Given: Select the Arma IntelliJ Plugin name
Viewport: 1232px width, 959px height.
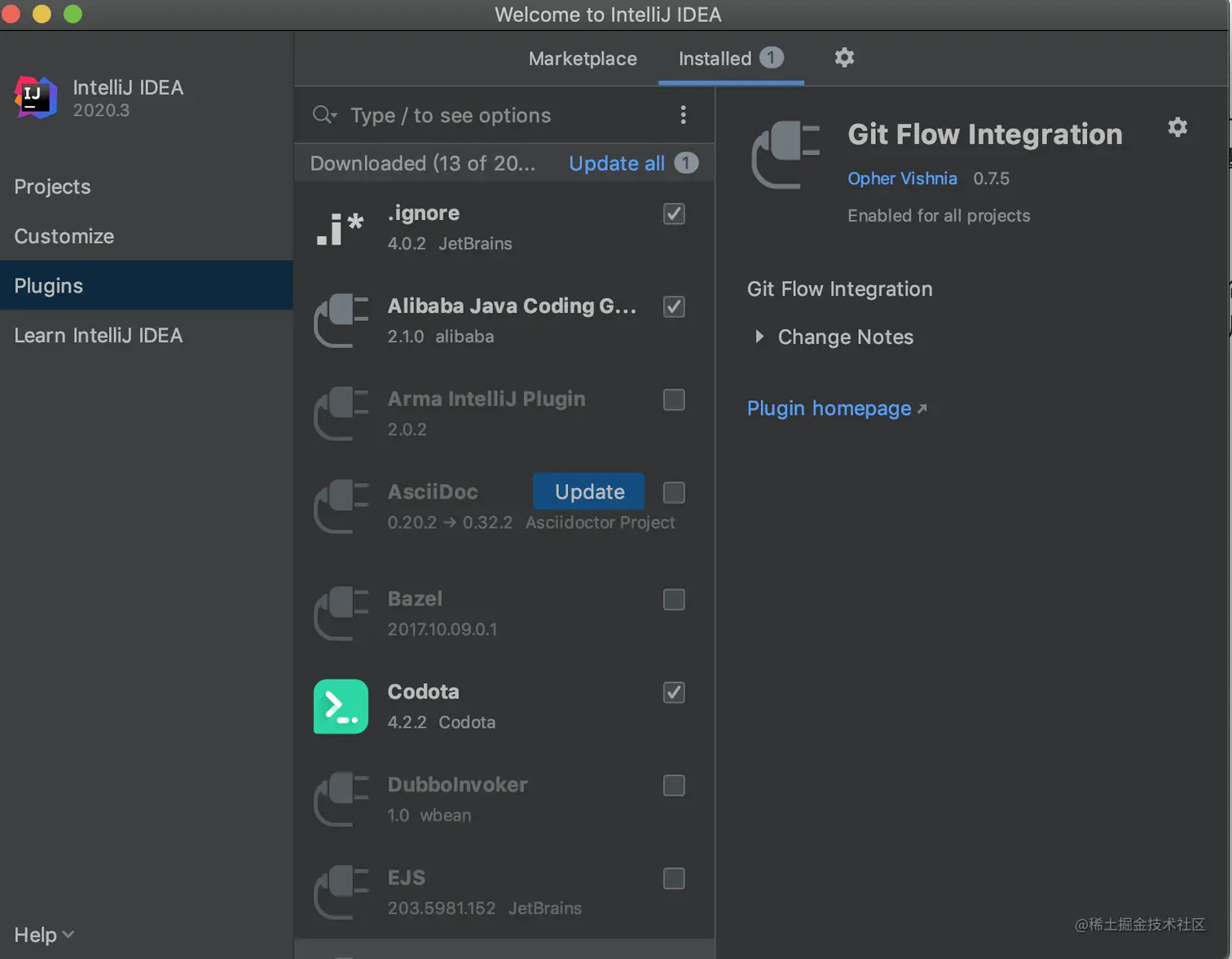Looking at the screenshot, I should [486, 399].
